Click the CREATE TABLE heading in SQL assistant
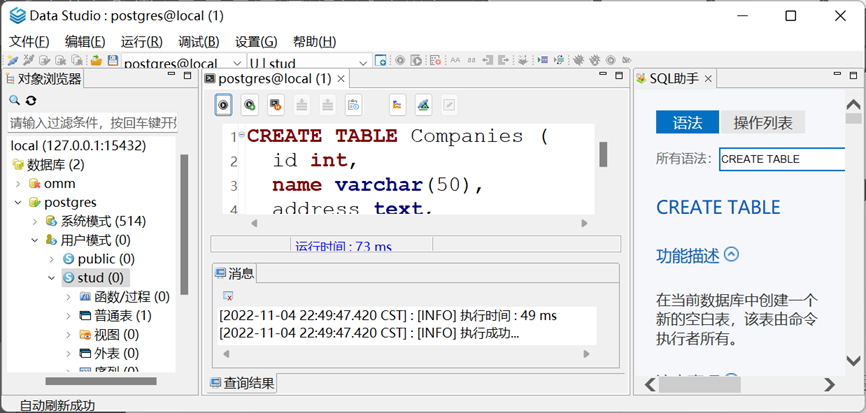This screenshot has width=866, height=413. tap(718, 208)
